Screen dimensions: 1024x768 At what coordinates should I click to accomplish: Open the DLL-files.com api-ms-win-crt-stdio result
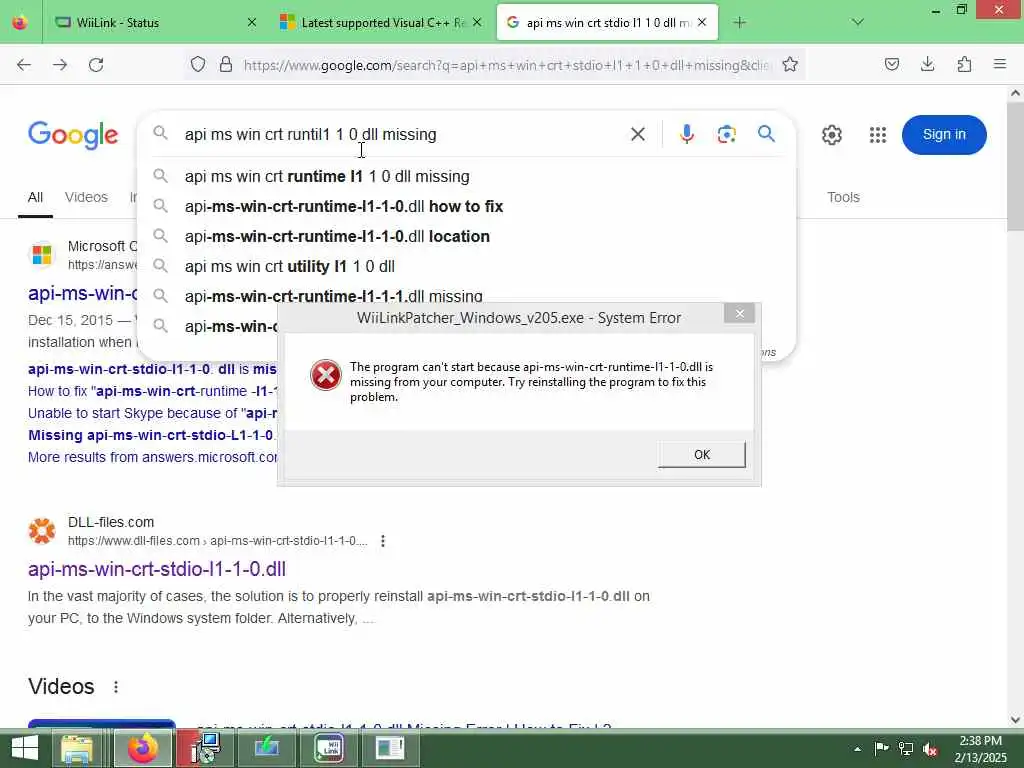click(157, 569)
